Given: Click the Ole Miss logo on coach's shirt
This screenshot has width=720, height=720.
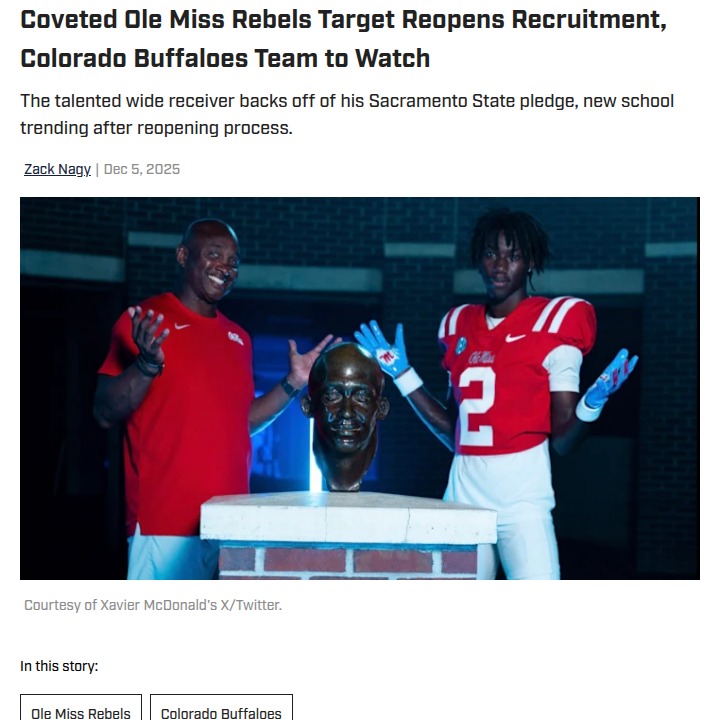Looking at the screenshot, I should pos(236,338).
